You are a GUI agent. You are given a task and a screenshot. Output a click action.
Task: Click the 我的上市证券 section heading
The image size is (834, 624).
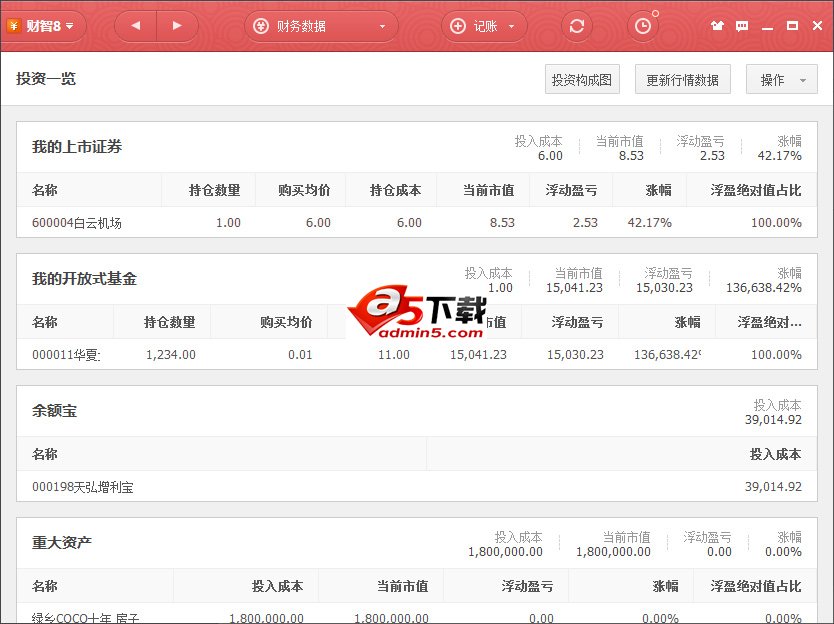pos(77,146)
